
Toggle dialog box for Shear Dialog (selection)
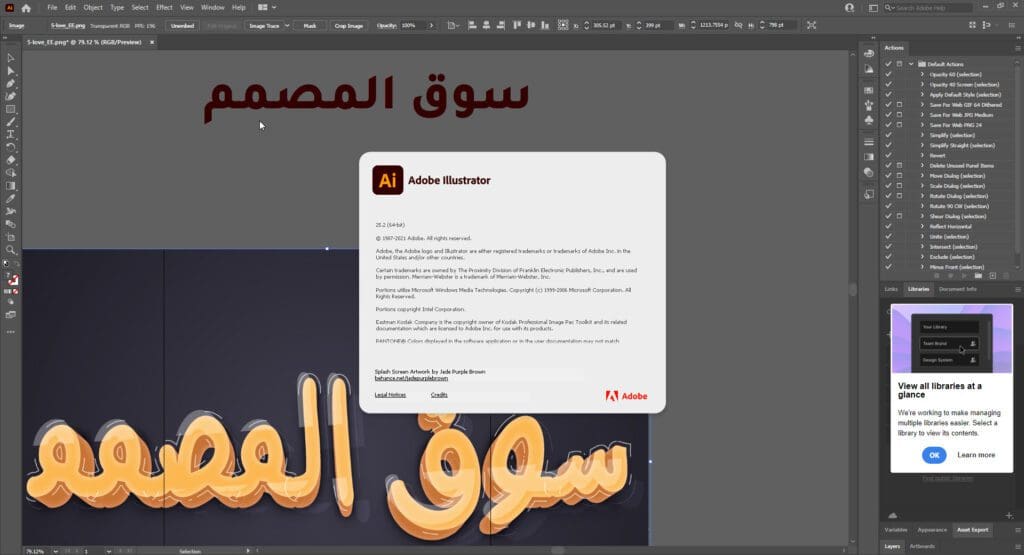pyautogui.click(x=899, y=216)
